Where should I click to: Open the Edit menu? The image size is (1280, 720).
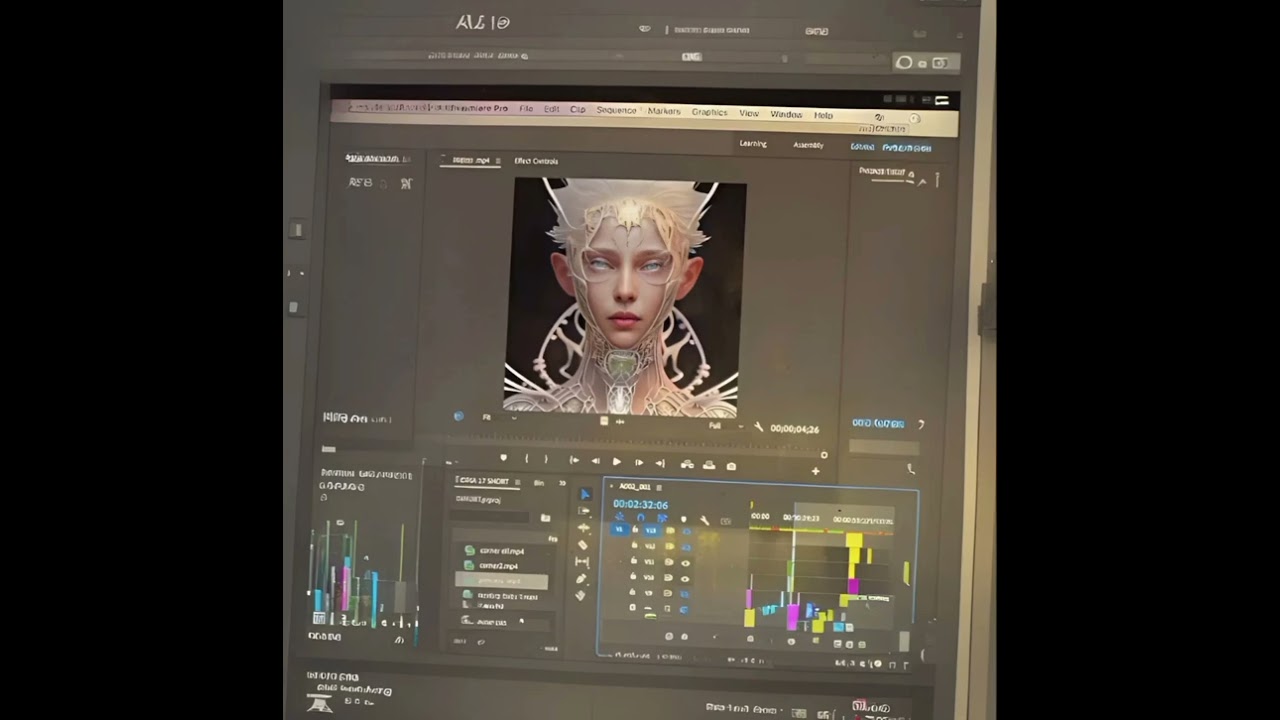(x=551, y=109)
